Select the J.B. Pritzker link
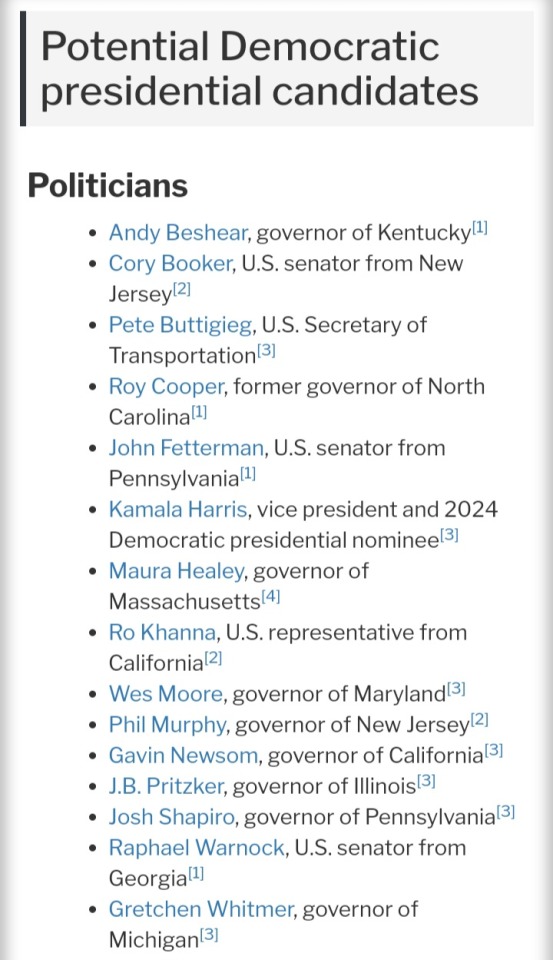553x960 pixels. point(166,786)
